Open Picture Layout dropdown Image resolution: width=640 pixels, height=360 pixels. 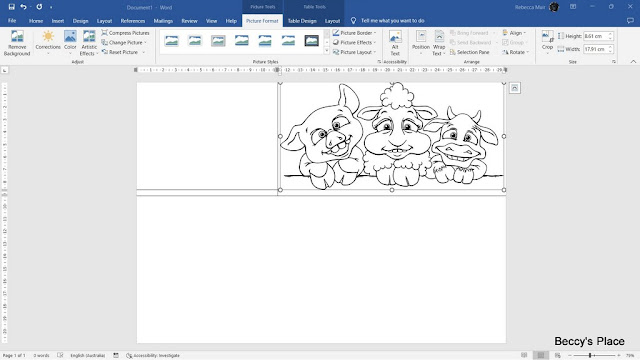pyautogui.click(x=354, y=52)
